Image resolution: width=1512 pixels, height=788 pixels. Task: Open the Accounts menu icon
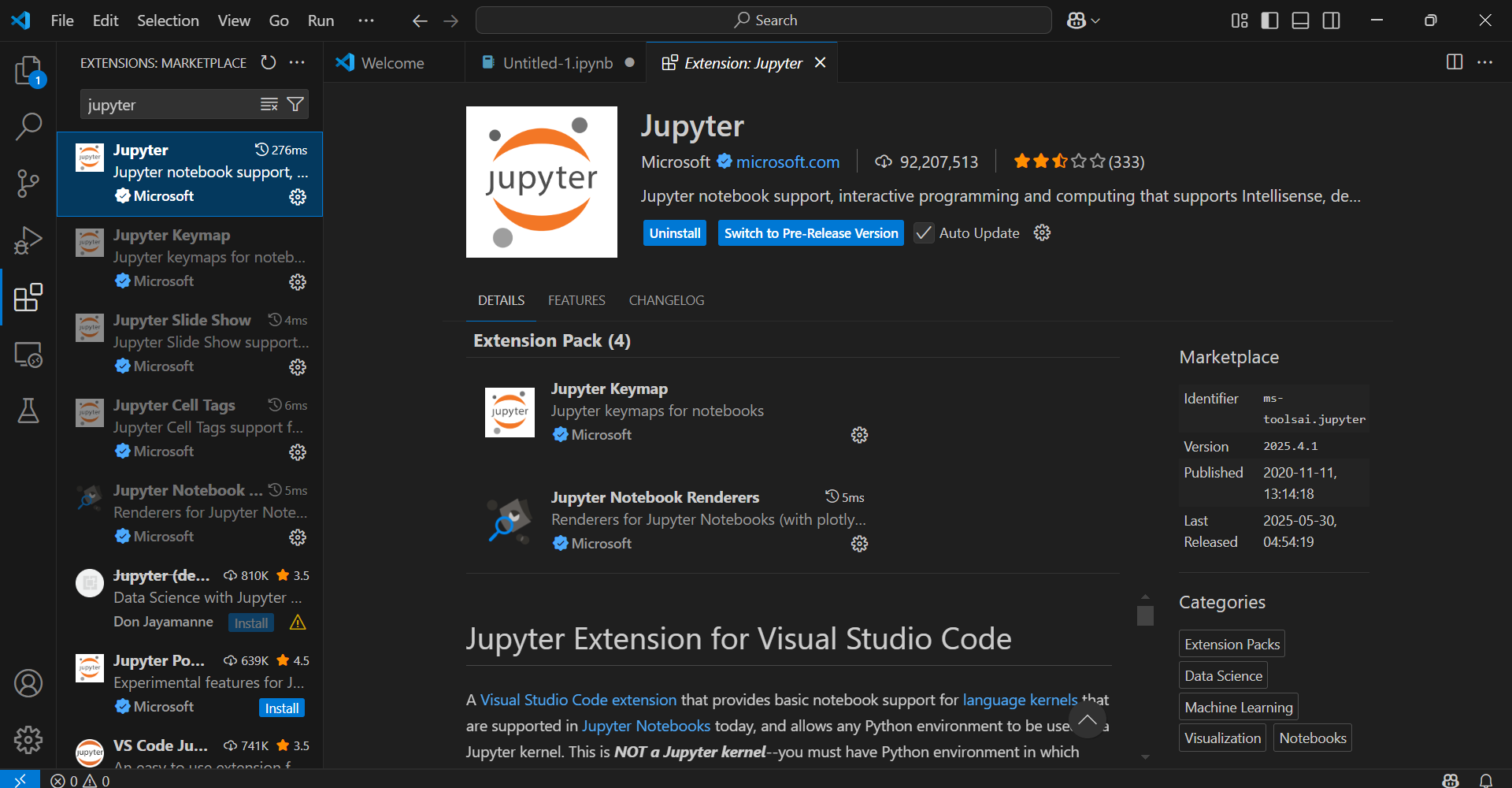pos(28,683)
